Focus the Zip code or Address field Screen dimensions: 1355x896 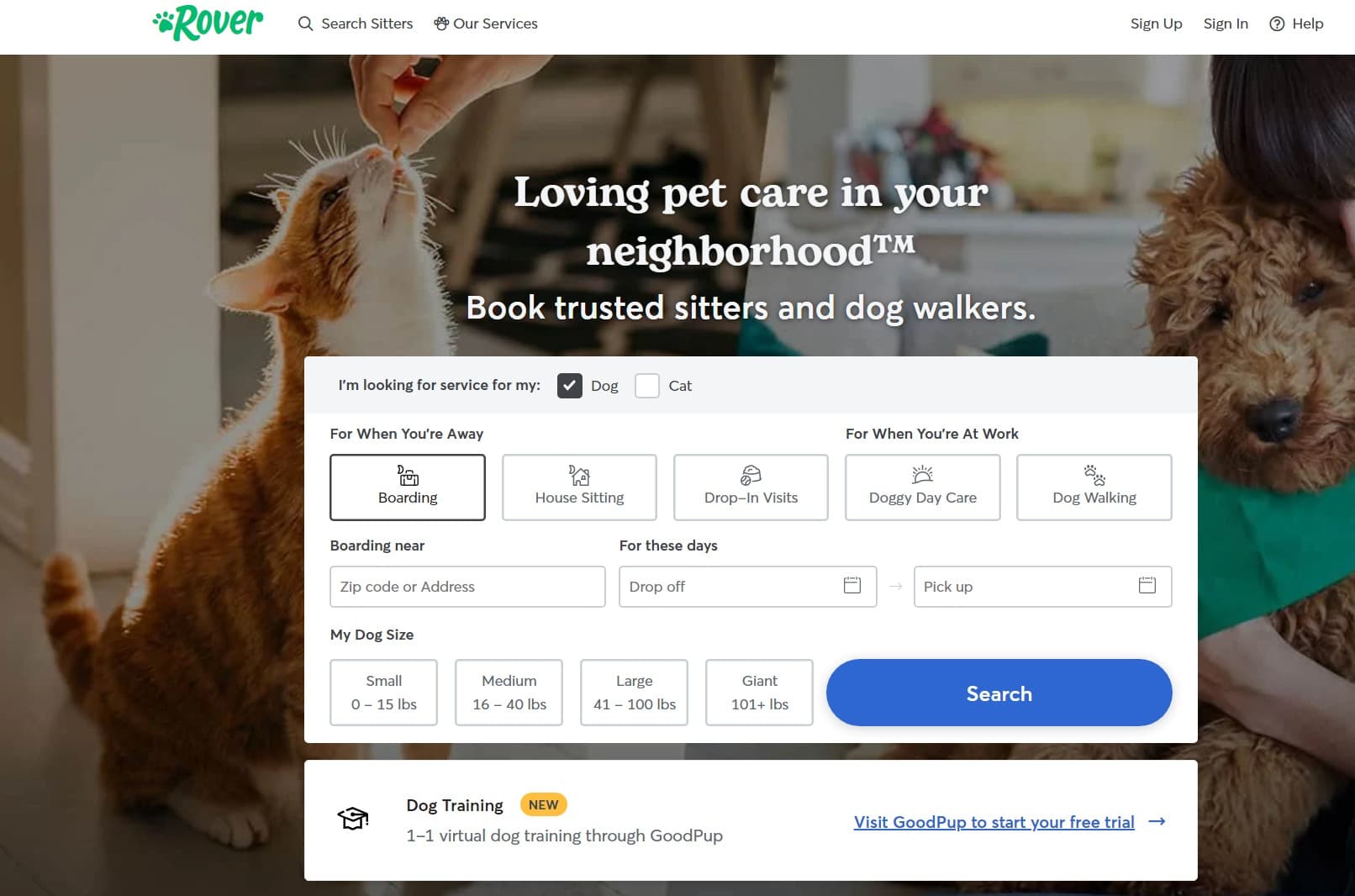tap(467, 587)
